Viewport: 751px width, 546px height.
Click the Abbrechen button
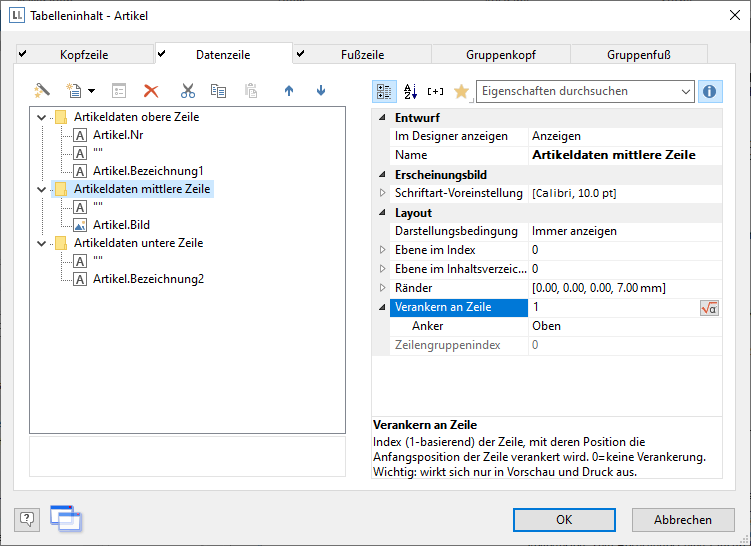click(x=683, y=520)
